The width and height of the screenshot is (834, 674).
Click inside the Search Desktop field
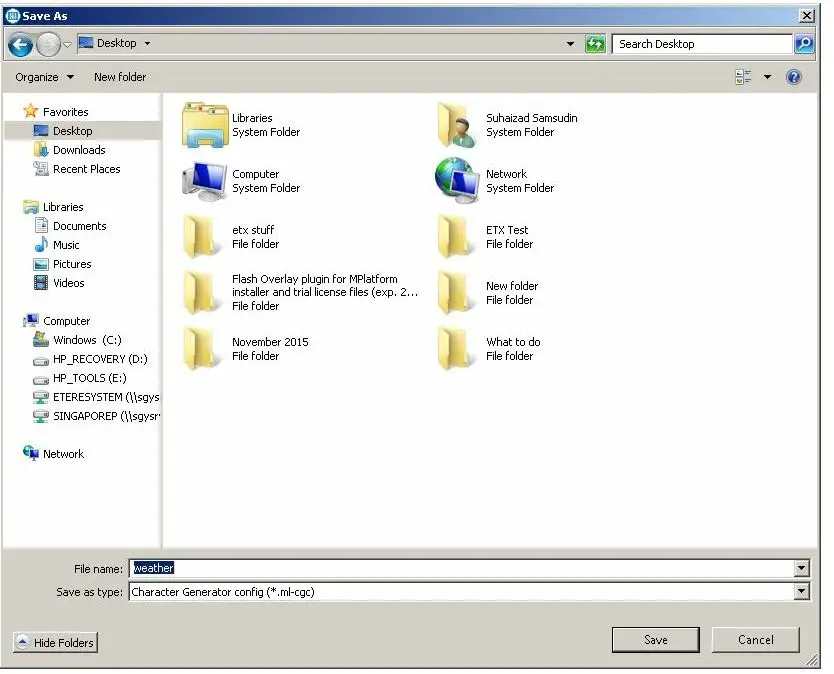pyautogui.click(x=702, y=44)
